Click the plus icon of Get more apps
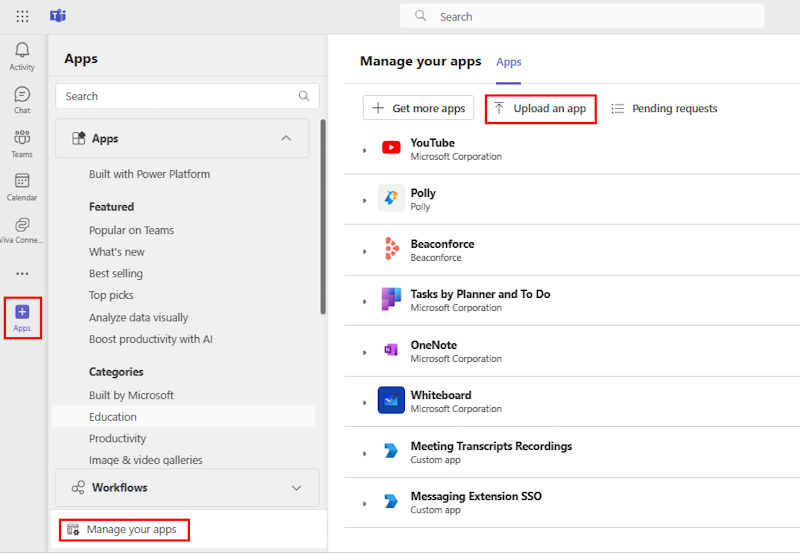800x553 pixels. point(378,108)
